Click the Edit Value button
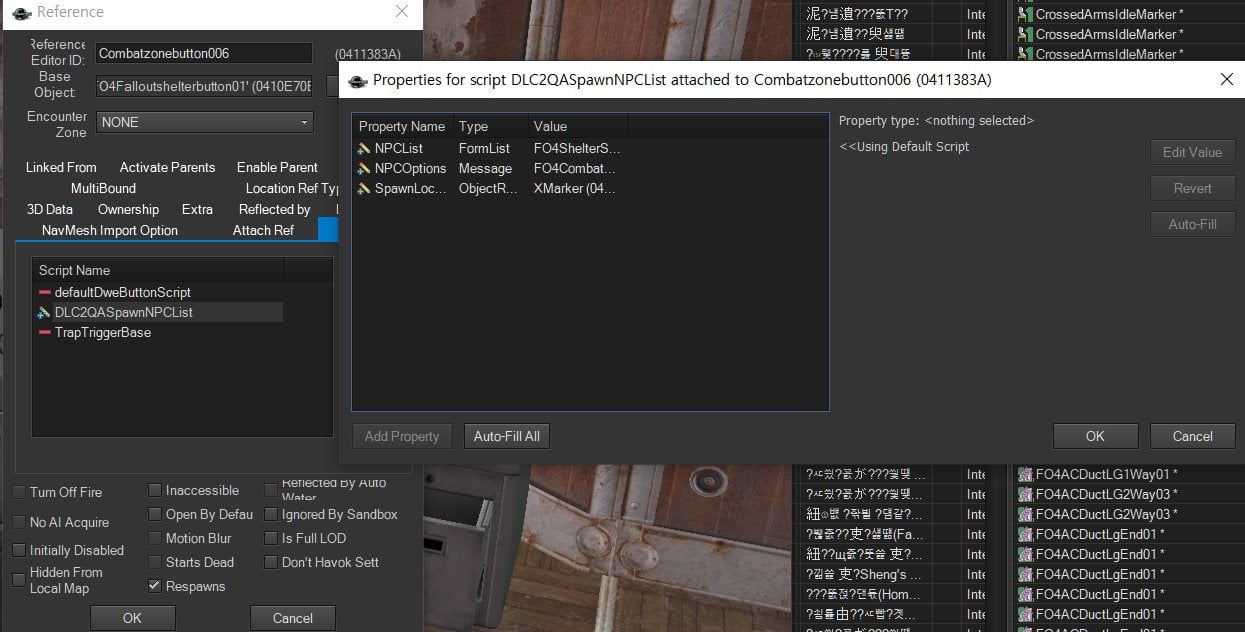The height and width of the screenshot is (632, 1245). coord(1192,152)
